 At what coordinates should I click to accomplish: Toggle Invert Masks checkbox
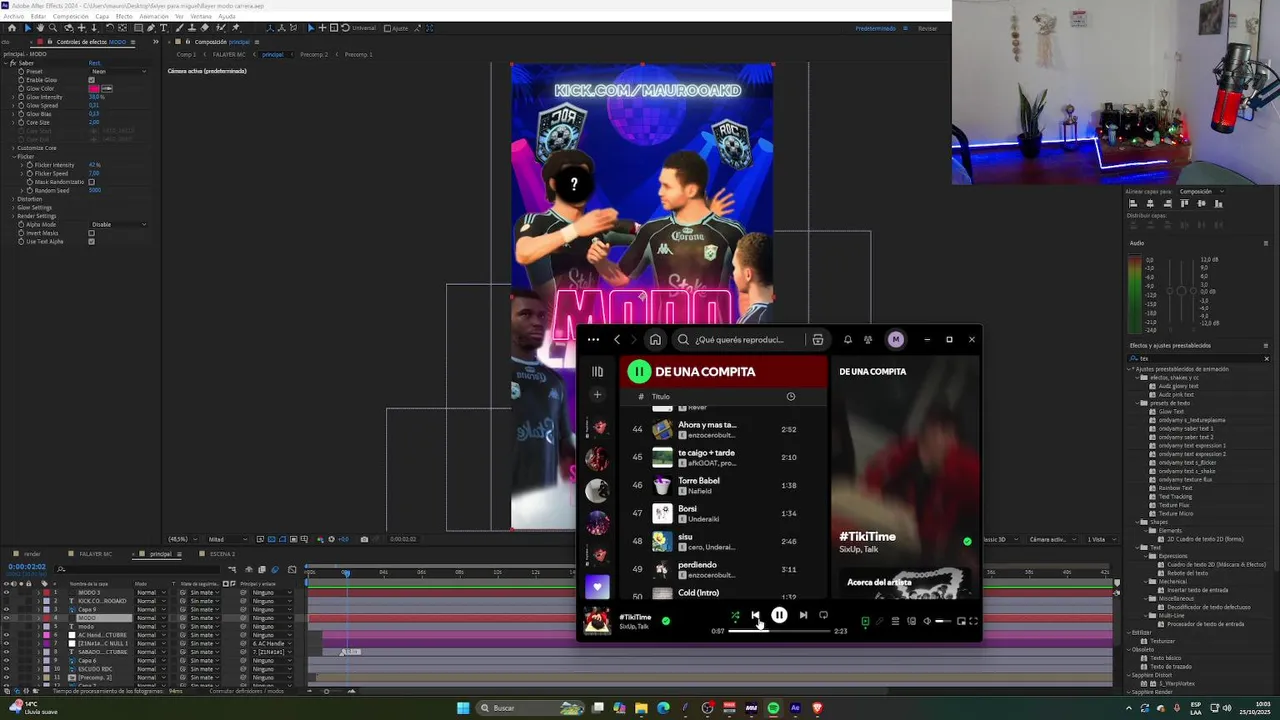tap(91, 233)
